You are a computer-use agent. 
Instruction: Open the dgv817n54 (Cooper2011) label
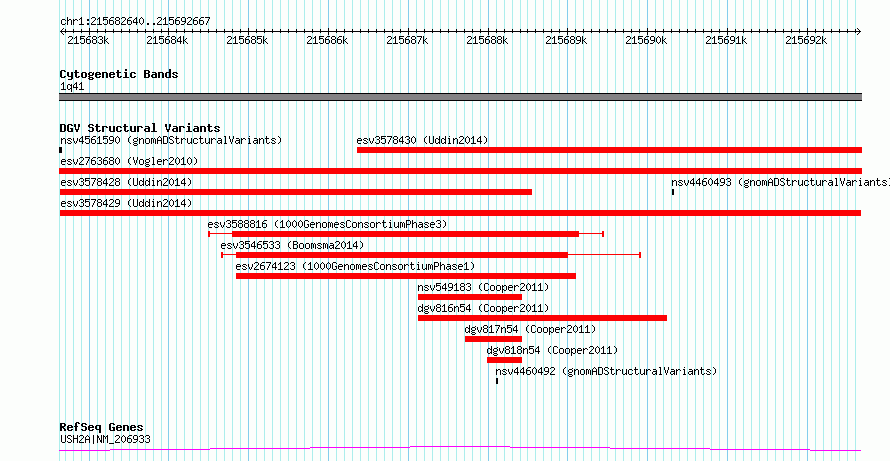coord(530,329)
